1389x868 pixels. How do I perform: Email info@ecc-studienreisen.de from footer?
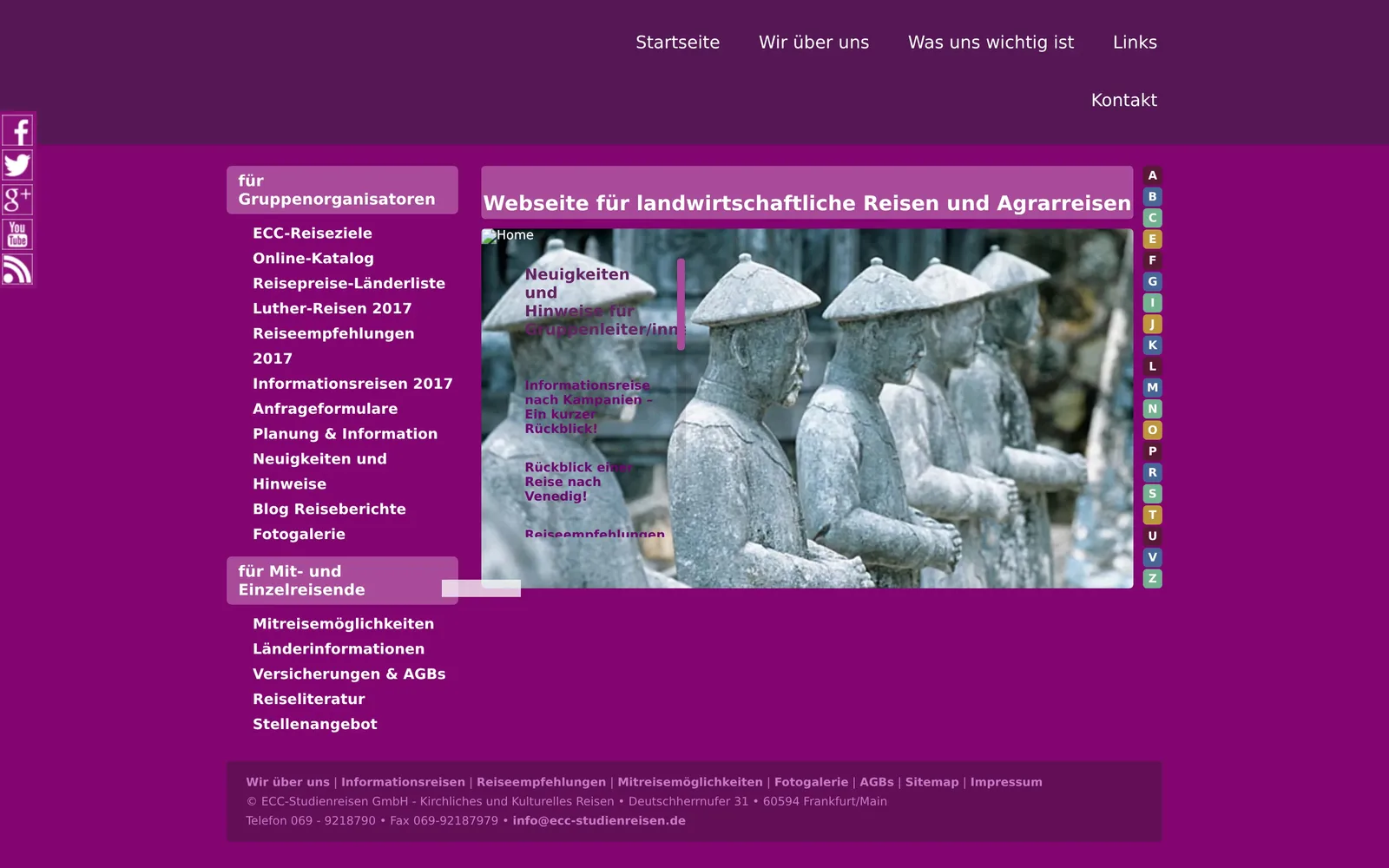point(599,821)
